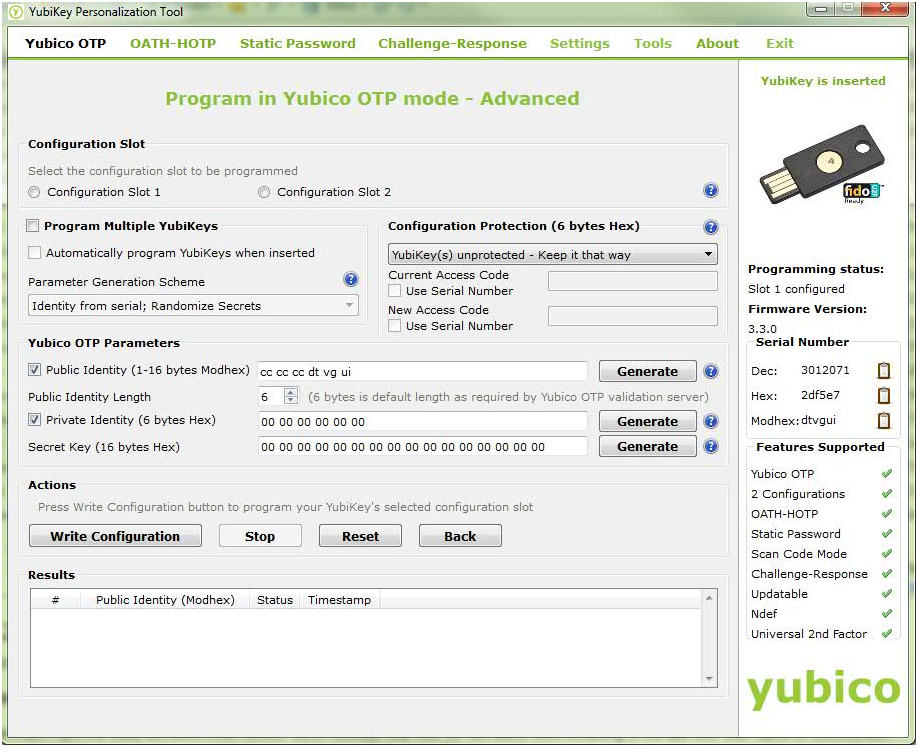
Task: Copy the decimal serial number to clipboard
Action: 883,371
